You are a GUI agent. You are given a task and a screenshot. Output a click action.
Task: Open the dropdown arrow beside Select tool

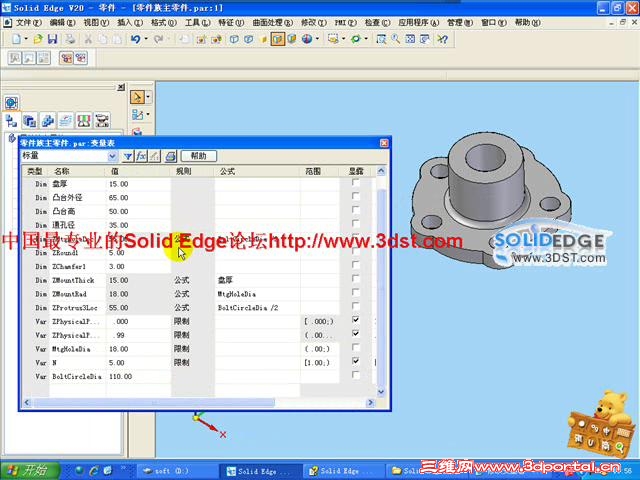tap(148, 97)
